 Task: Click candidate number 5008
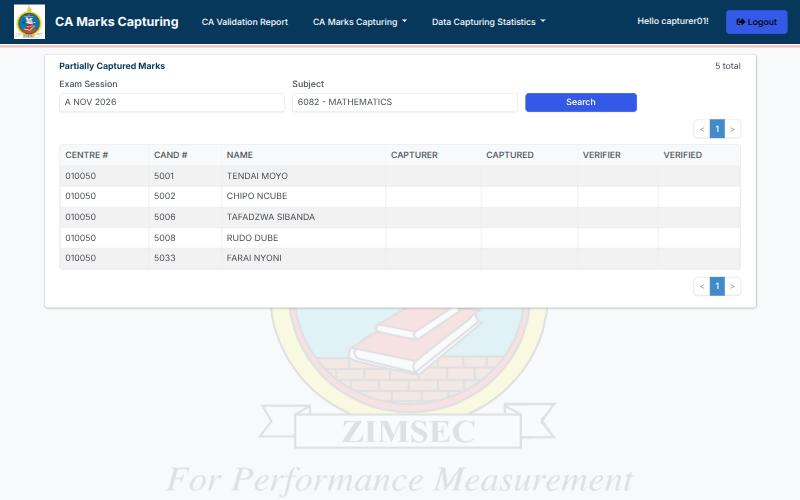164,238
